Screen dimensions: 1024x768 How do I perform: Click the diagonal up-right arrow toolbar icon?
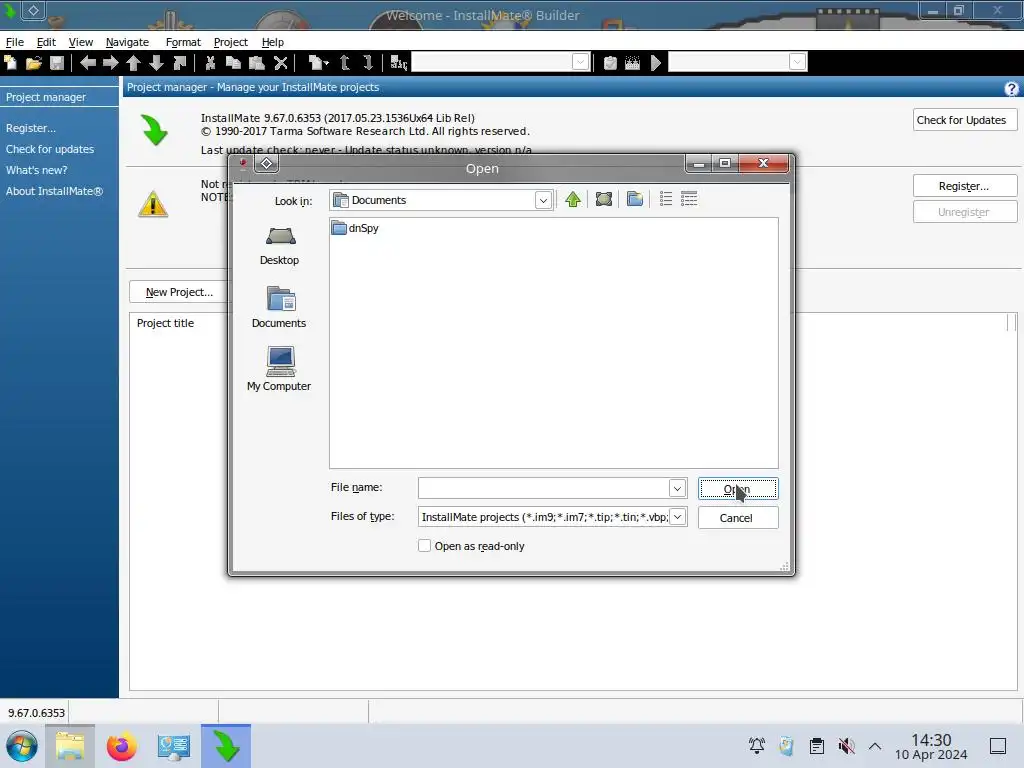pyautogui.click(x=180, y=63)
